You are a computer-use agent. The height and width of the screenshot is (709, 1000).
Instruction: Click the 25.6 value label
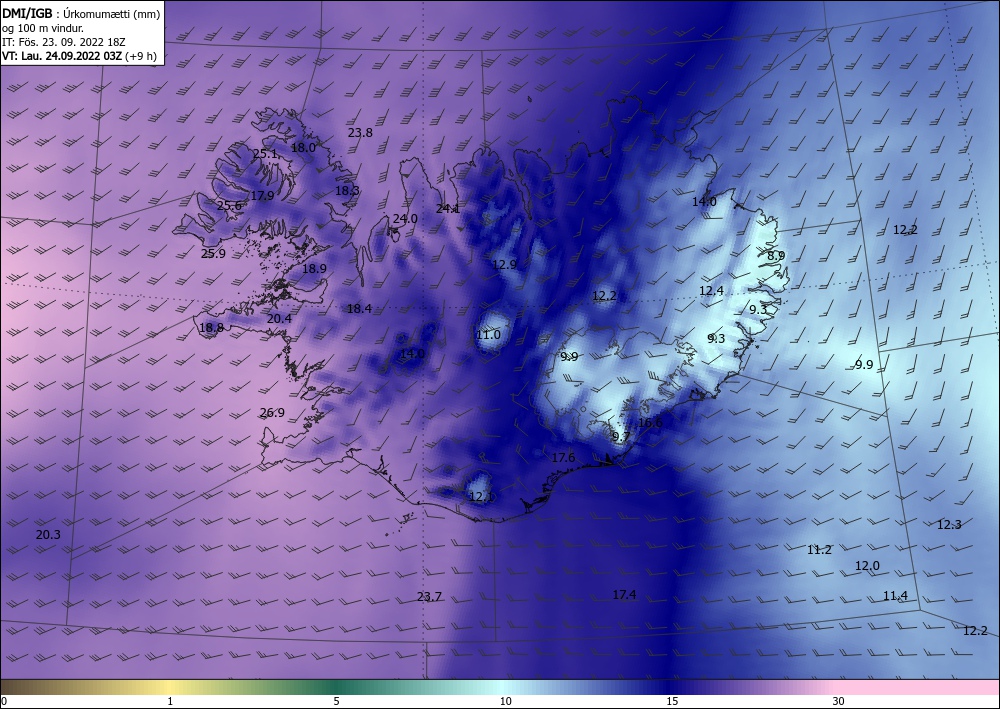click(229, 205)
